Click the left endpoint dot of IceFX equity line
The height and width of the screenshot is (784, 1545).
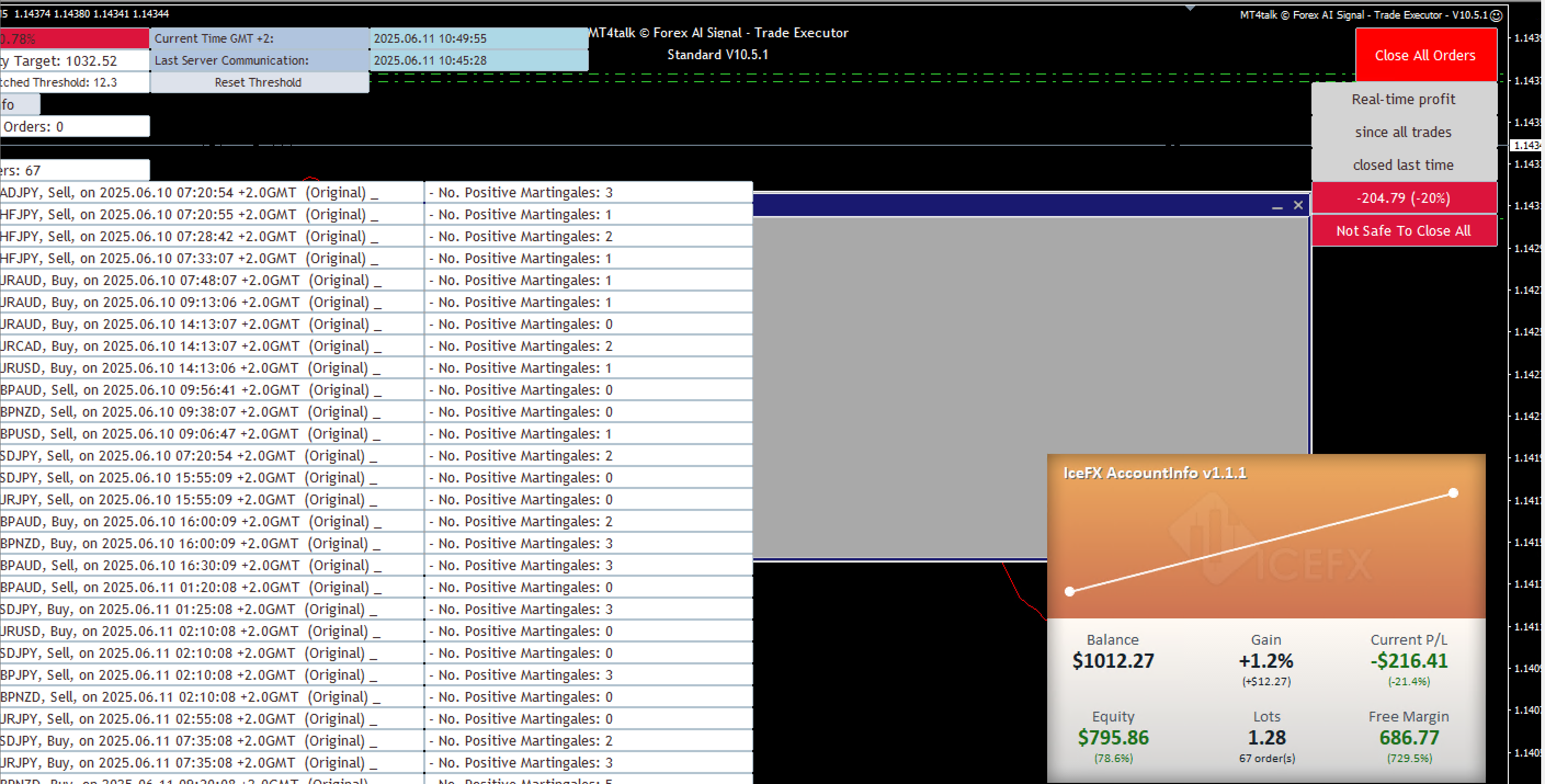tap(1070, 592)
